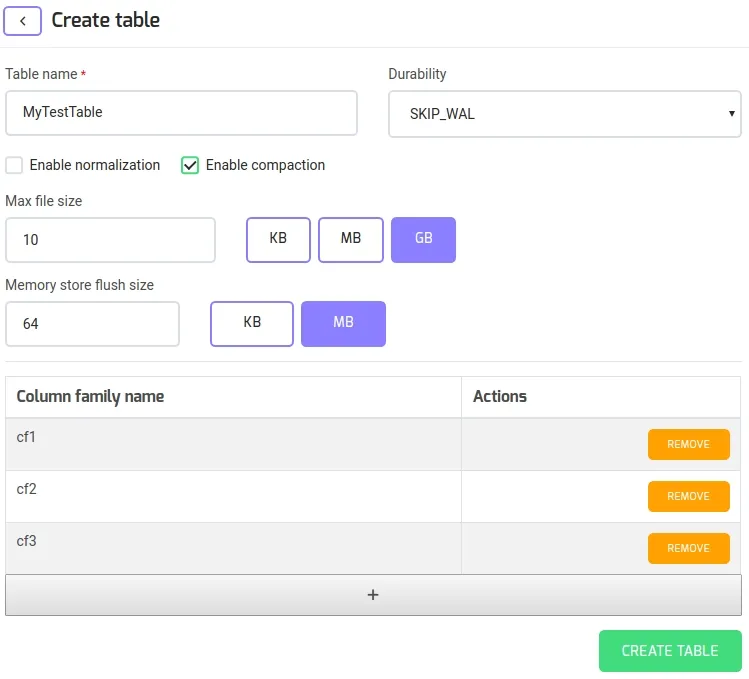Select KB for memory store flush size

pyautogui.click(x=252, y=323)
